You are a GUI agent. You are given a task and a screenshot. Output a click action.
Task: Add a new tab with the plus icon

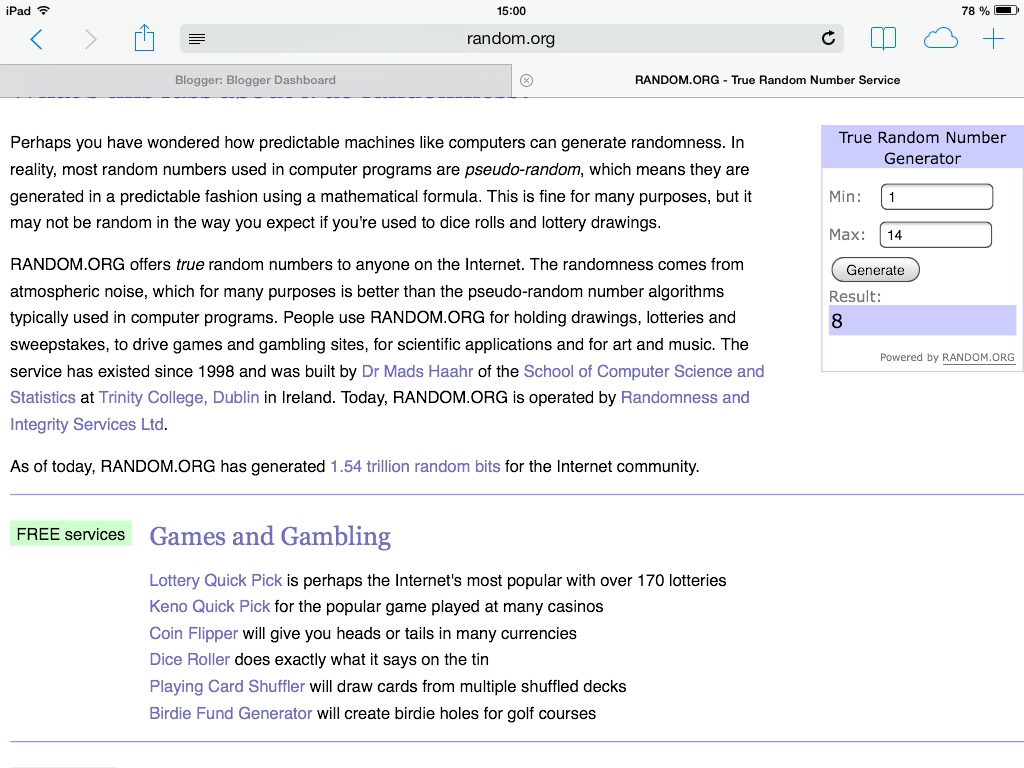coord(993,39)
